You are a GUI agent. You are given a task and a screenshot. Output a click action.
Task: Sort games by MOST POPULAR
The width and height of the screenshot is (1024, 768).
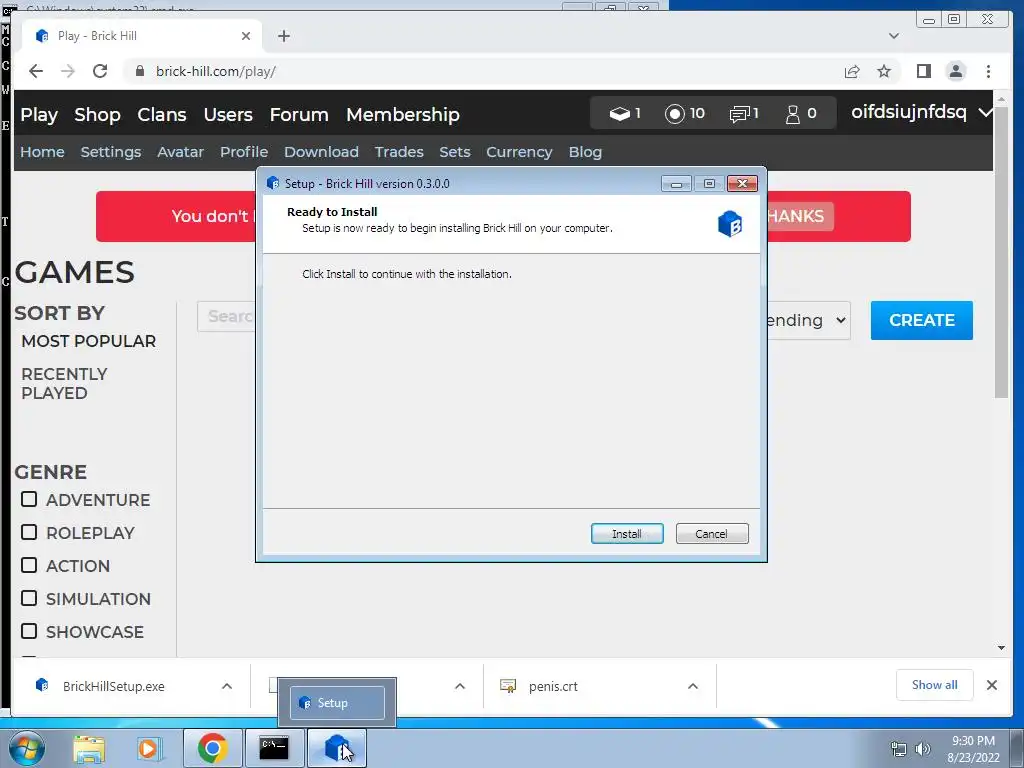pos(89,341)
